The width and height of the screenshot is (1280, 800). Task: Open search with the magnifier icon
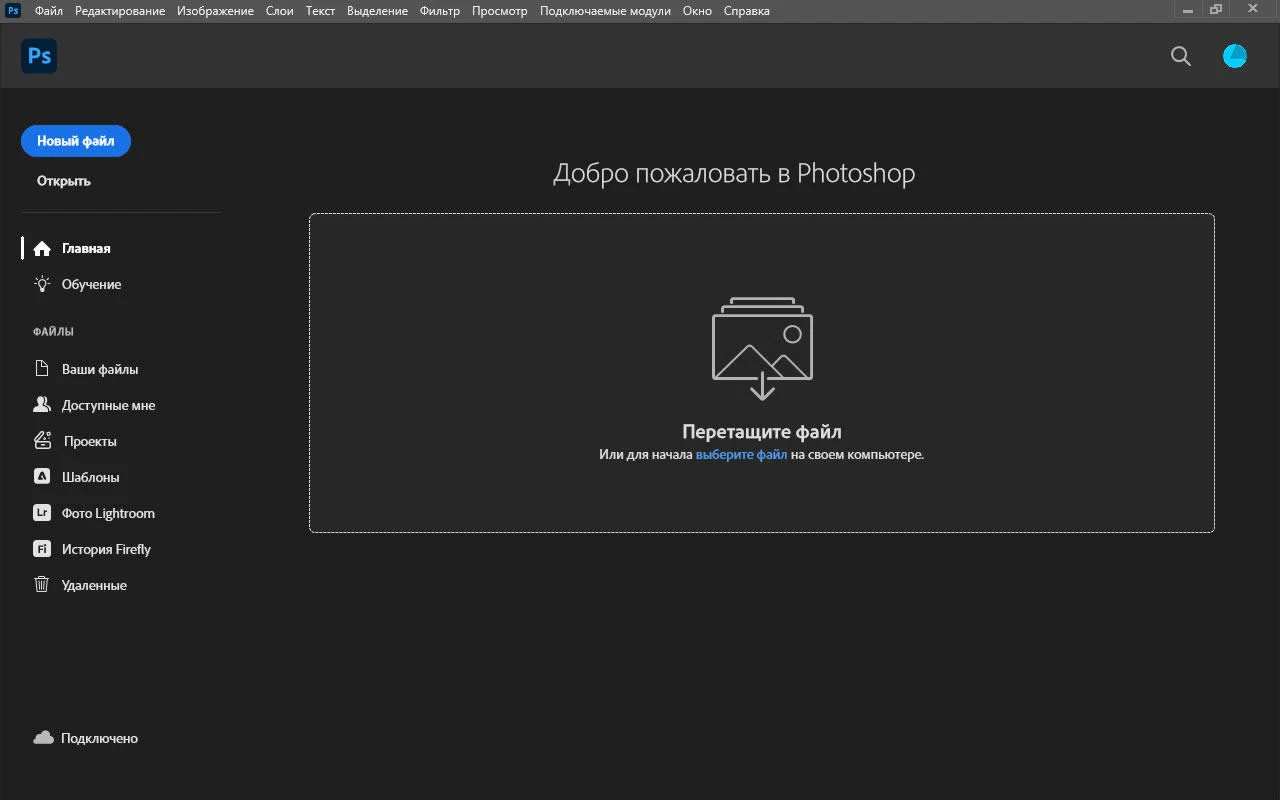(x=1181, y=56)
